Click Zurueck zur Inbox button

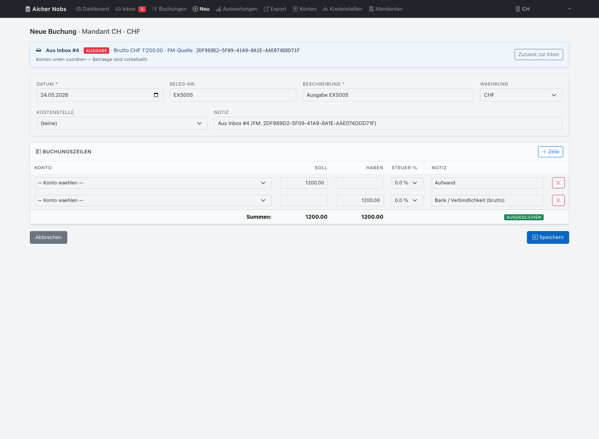(538, 55)
